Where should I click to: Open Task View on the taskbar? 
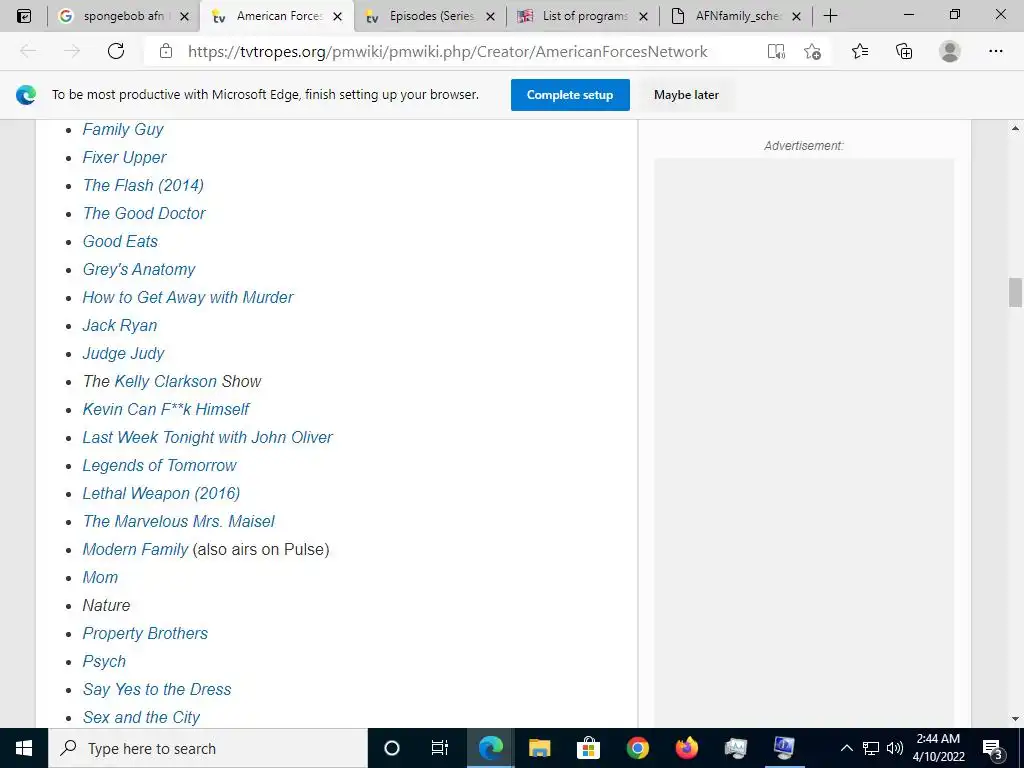[440, 748]
